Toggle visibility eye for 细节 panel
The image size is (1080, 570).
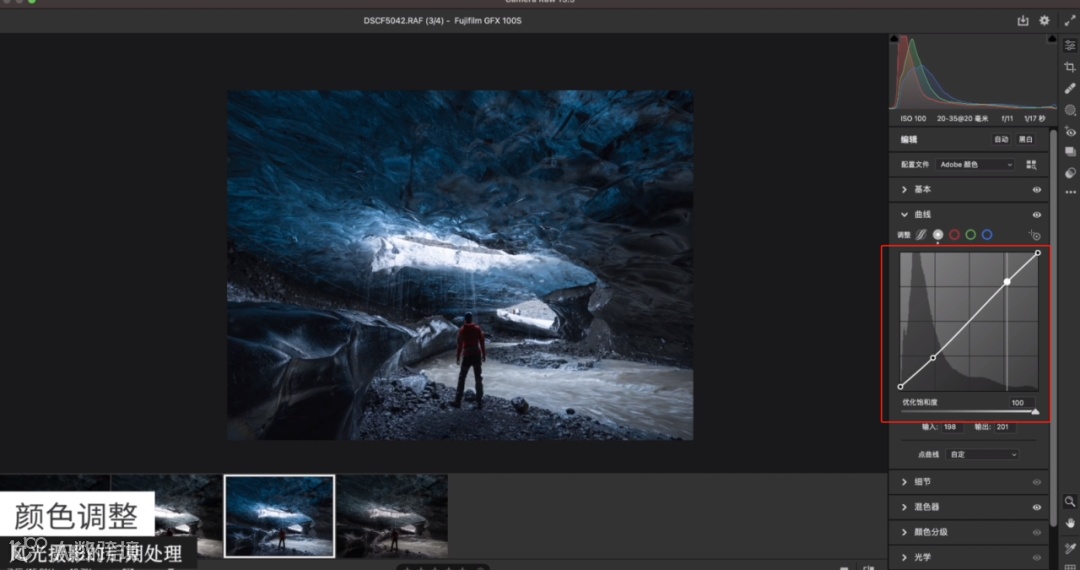pyautogui.click(x=1037, y=482)
